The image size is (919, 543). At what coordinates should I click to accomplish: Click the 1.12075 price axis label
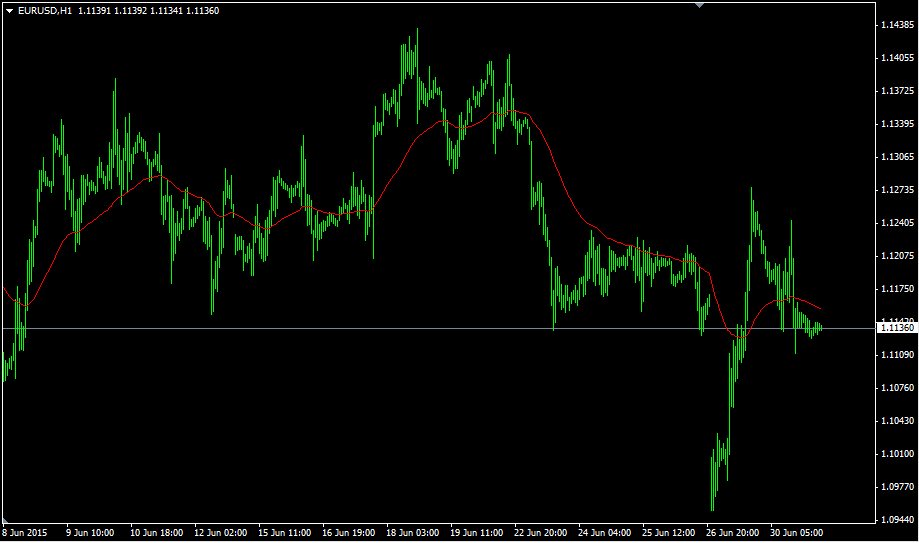(x=897, y=256)
